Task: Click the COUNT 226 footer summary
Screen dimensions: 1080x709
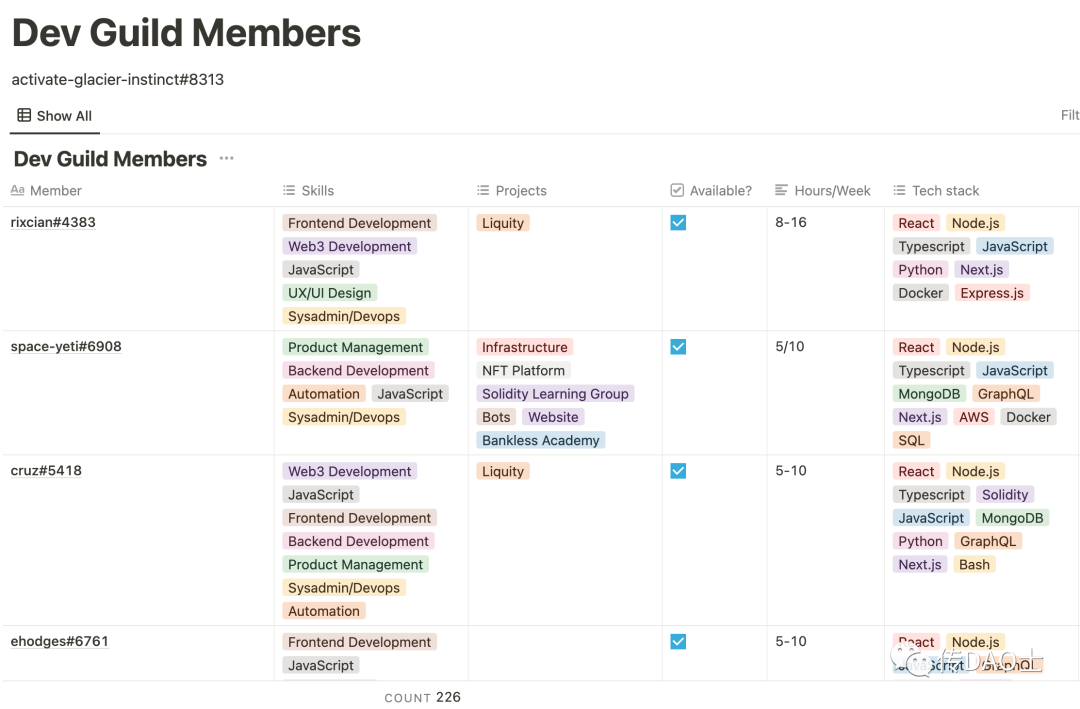Action: coord(422,697)
